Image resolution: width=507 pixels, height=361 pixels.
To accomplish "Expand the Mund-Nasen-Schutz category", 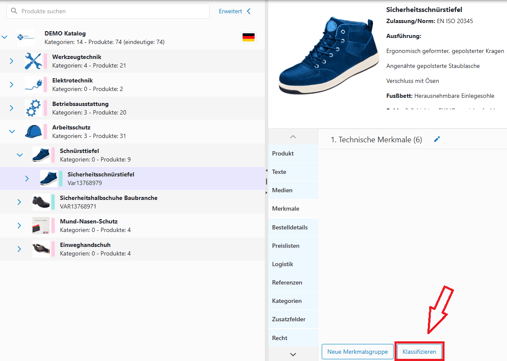I will click(x=19, y=225).
